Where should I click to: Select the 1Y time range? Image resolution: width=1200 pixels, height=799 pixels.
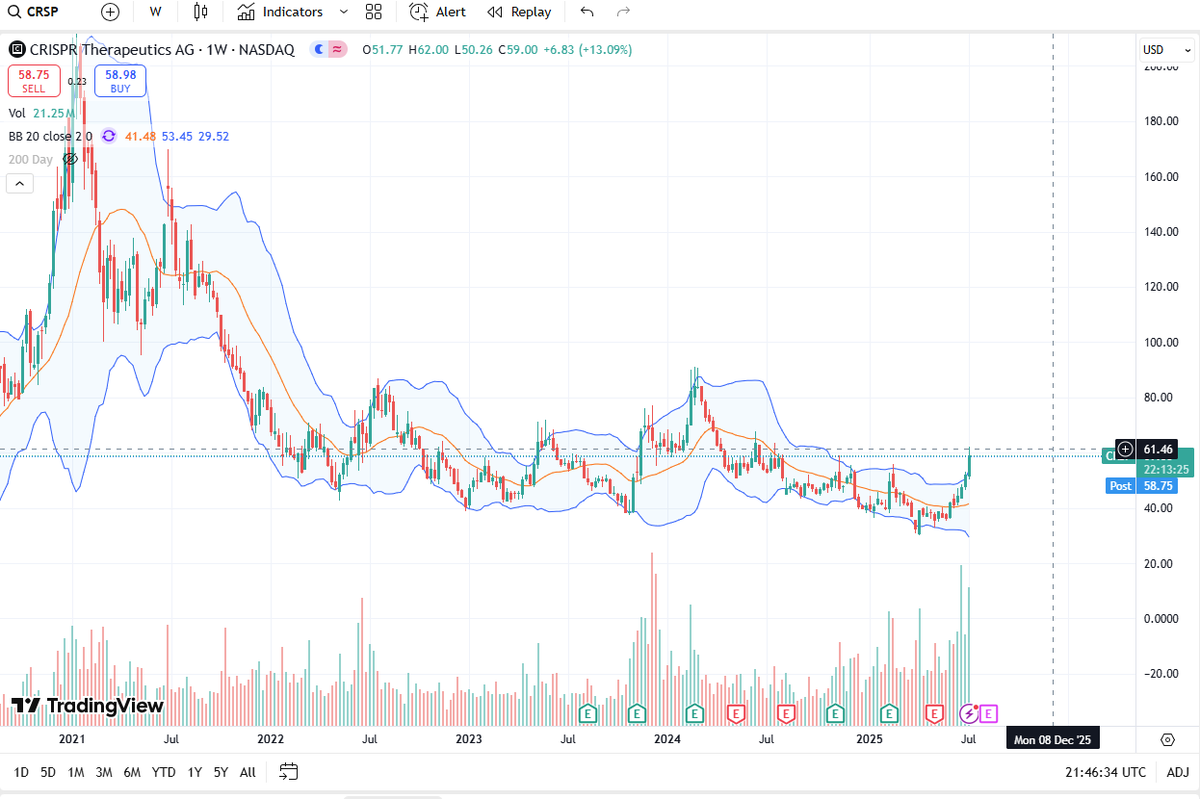195,772
